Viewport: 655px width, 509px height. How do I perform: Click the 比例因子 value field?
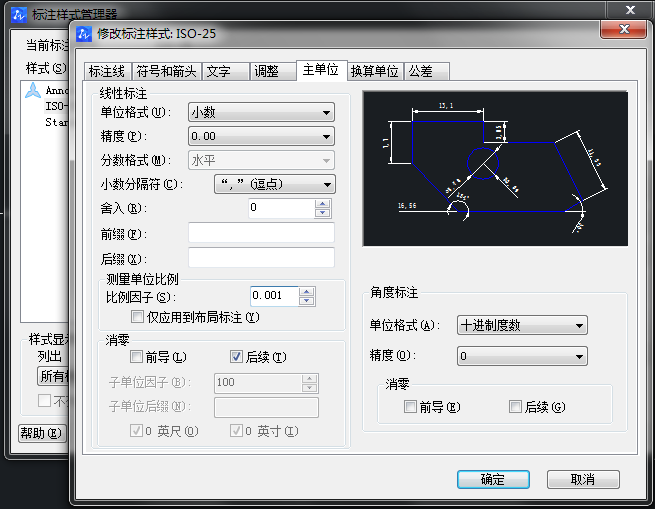[x=273, y=296]
